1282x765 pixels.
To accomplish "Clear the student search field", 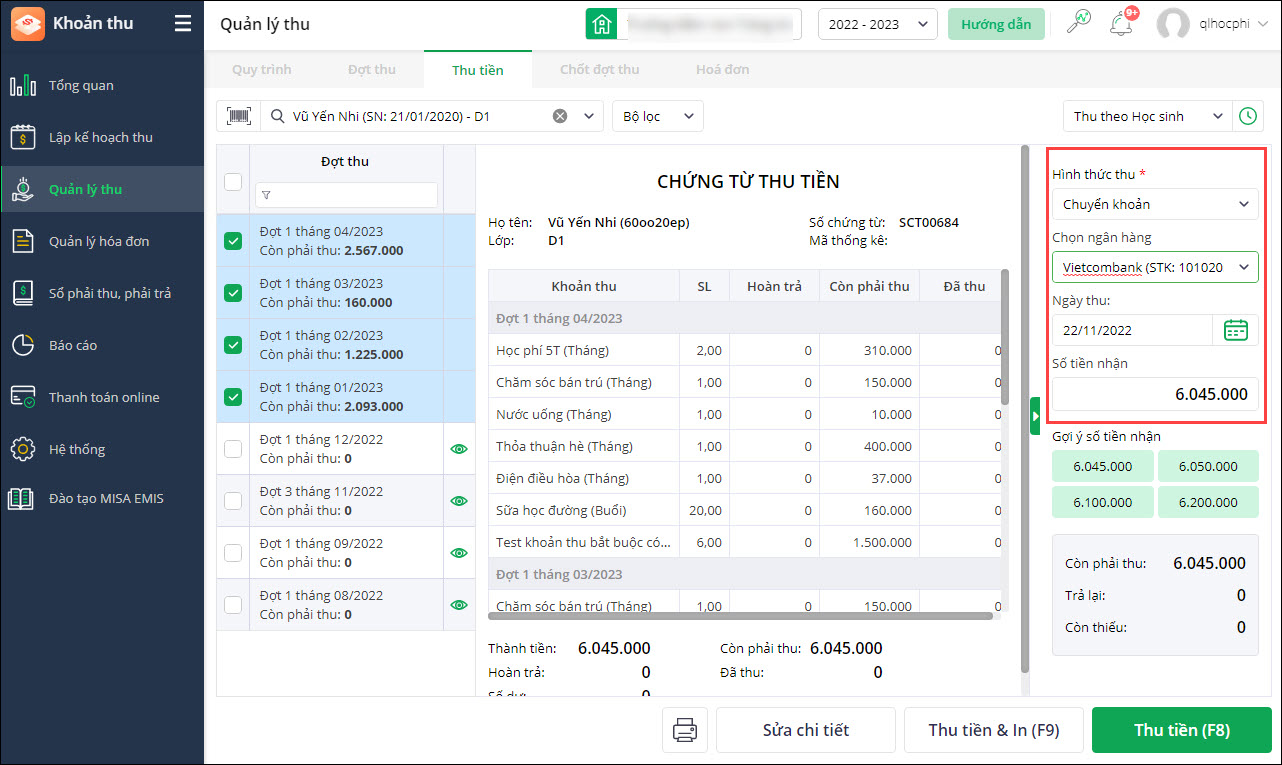I will coord(560,116).
